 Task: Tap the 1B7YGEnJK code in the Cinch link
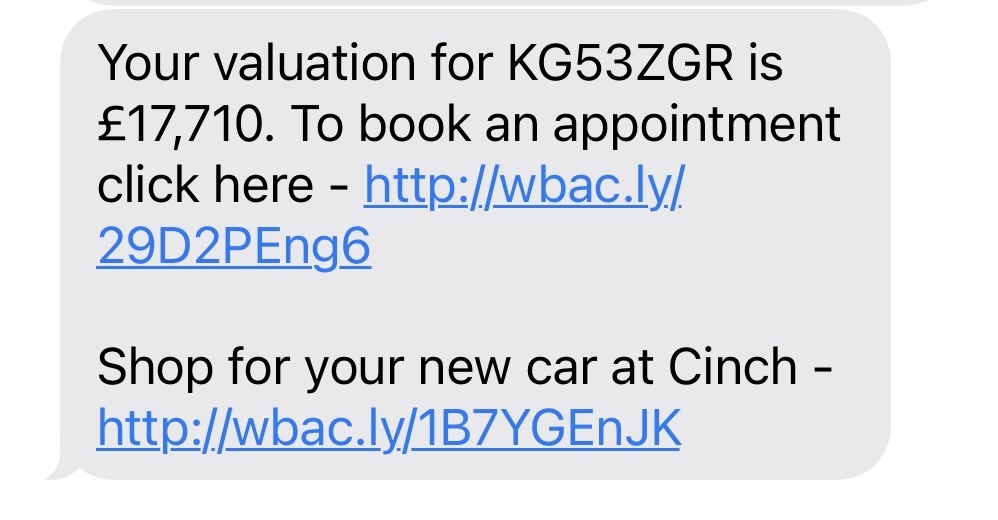click(551, 429)
